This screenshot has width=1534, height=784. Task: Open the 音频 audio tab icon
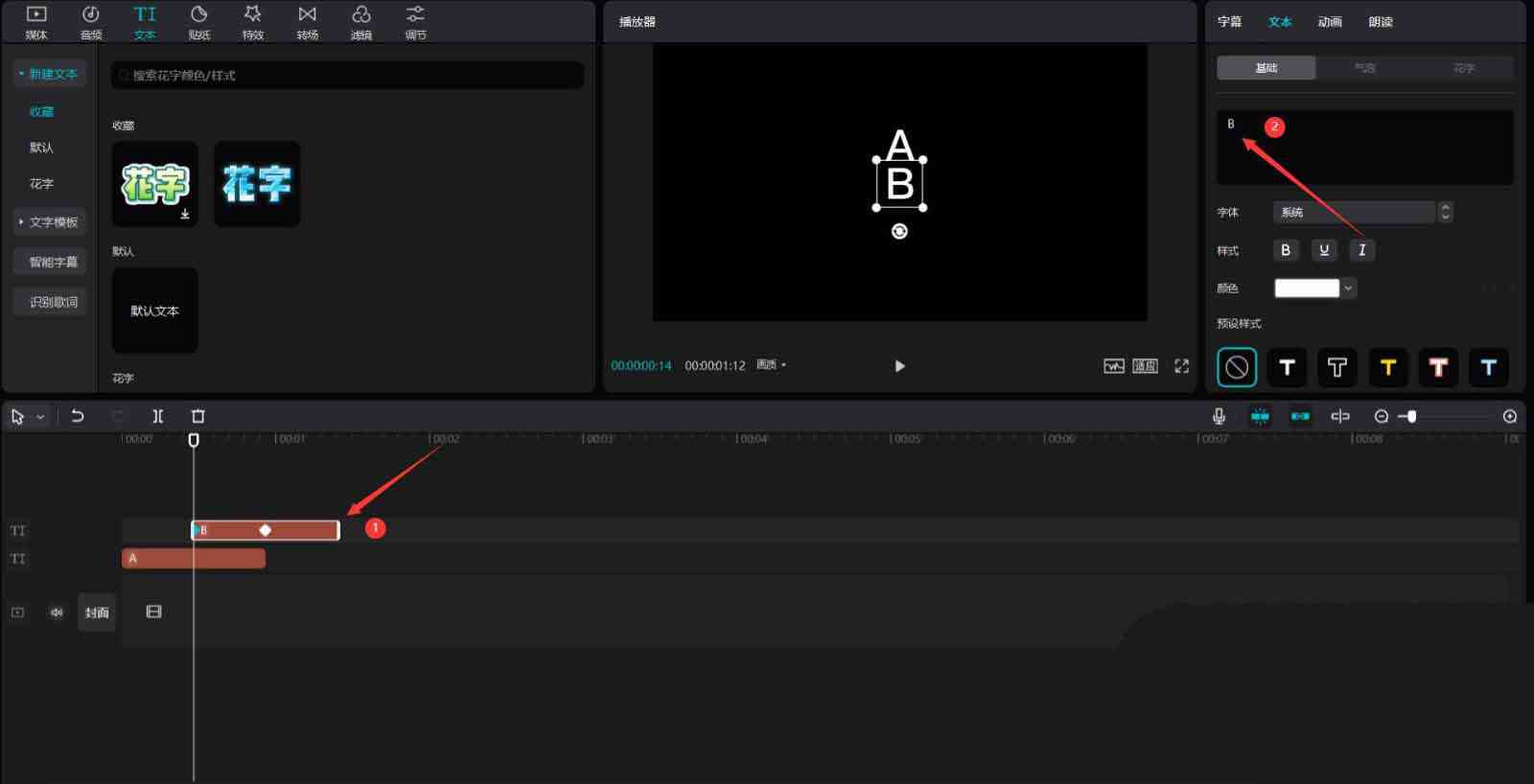click(91, 15)
